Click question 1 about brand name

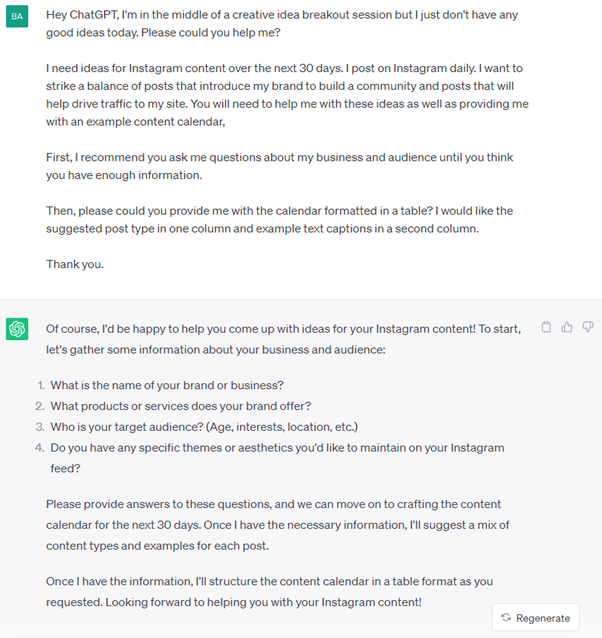point(167,385)
